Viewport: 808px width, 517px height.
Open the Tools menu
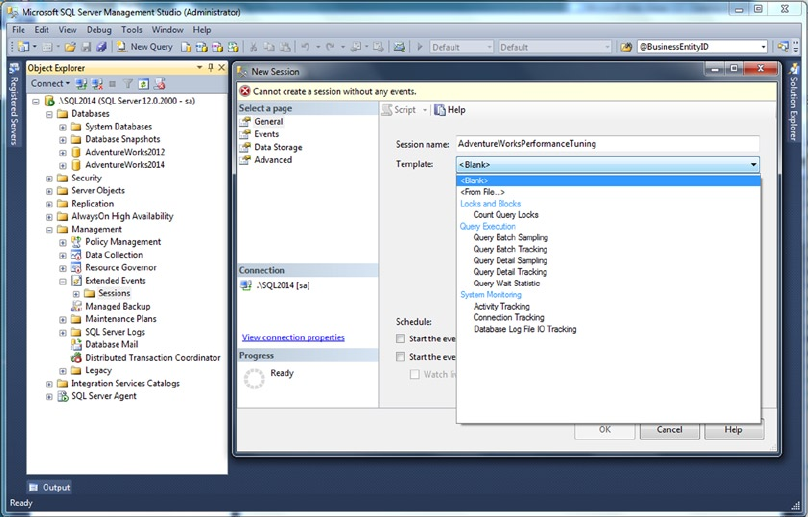[x=132, y=30]
